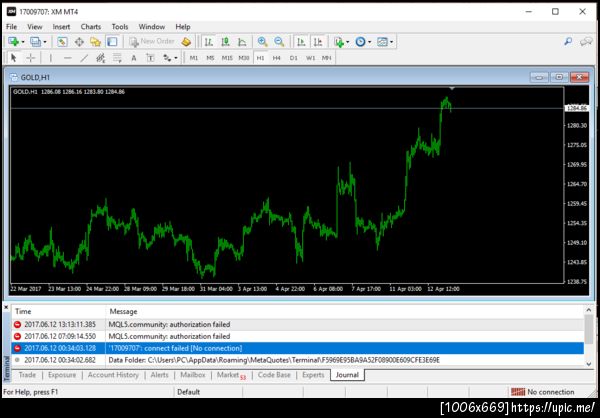
Task: Select the Arrows objects icon
Action: point(167,58)
